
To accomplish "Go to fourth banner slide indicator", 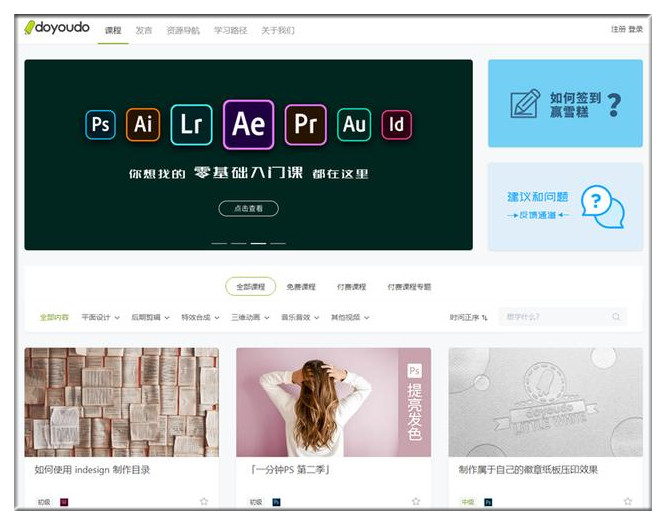I will [278, 243].
